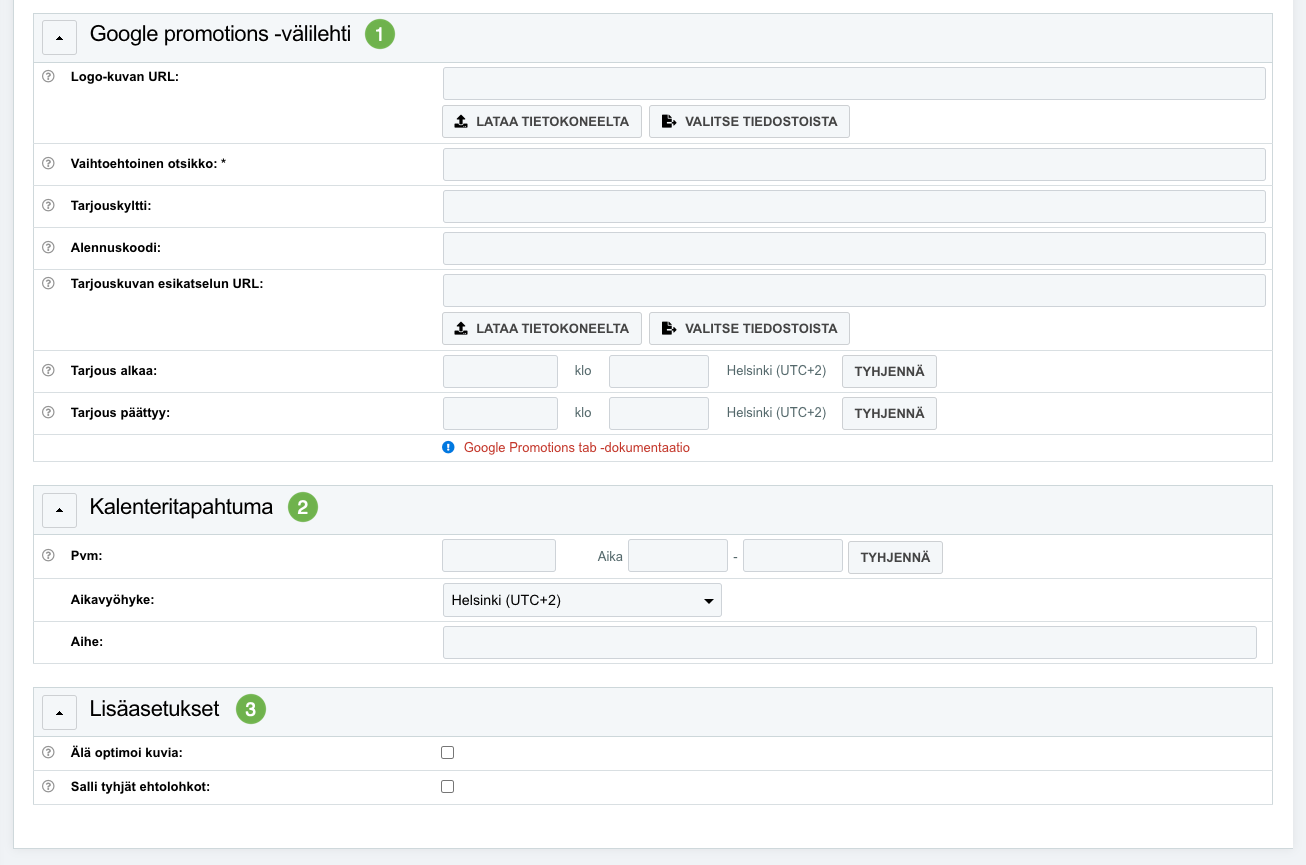Click blue info icon before documentation link

448,448
